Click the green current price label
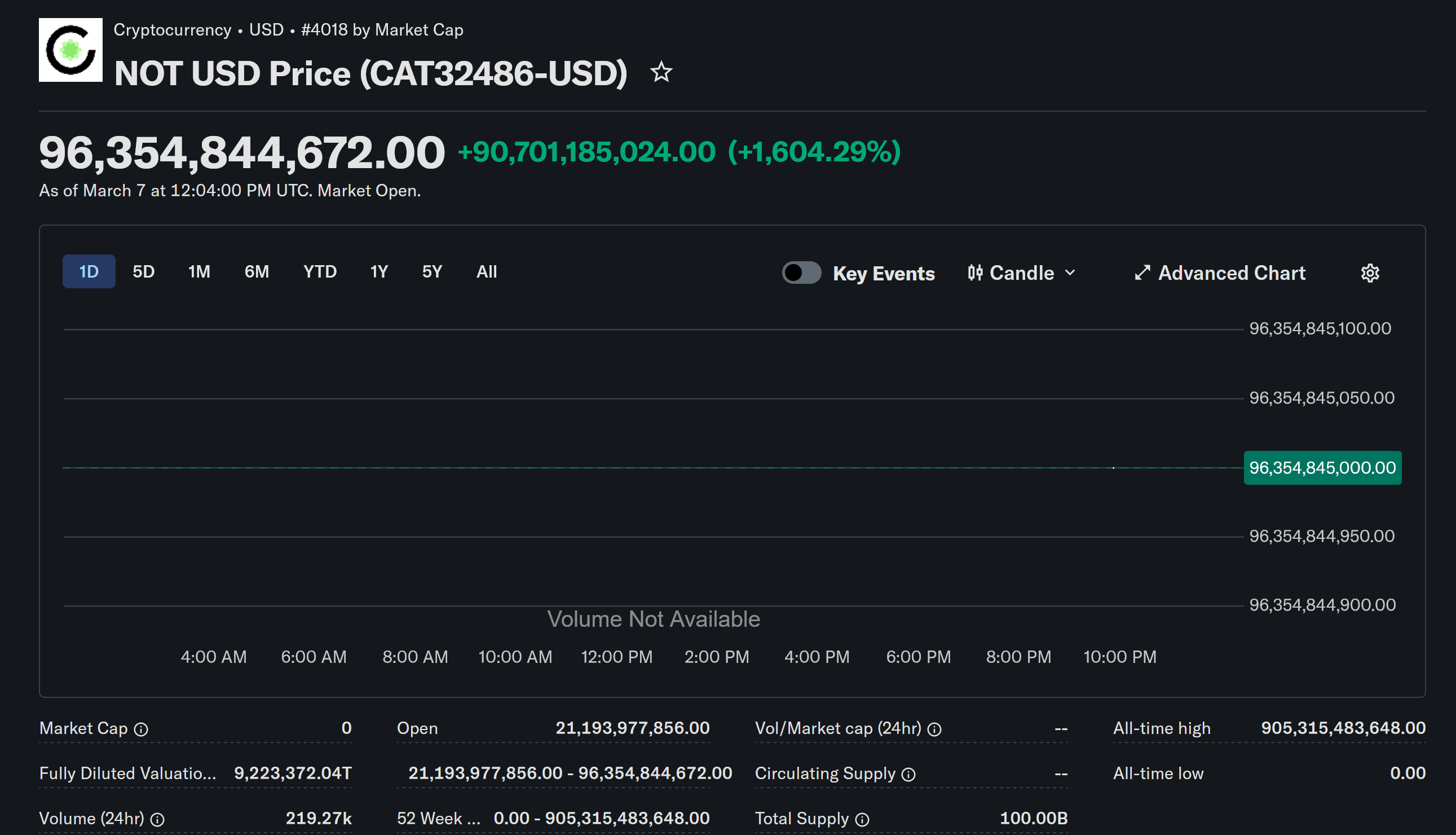This screenshot has width=1456, height=835. tap(1322, 468)
